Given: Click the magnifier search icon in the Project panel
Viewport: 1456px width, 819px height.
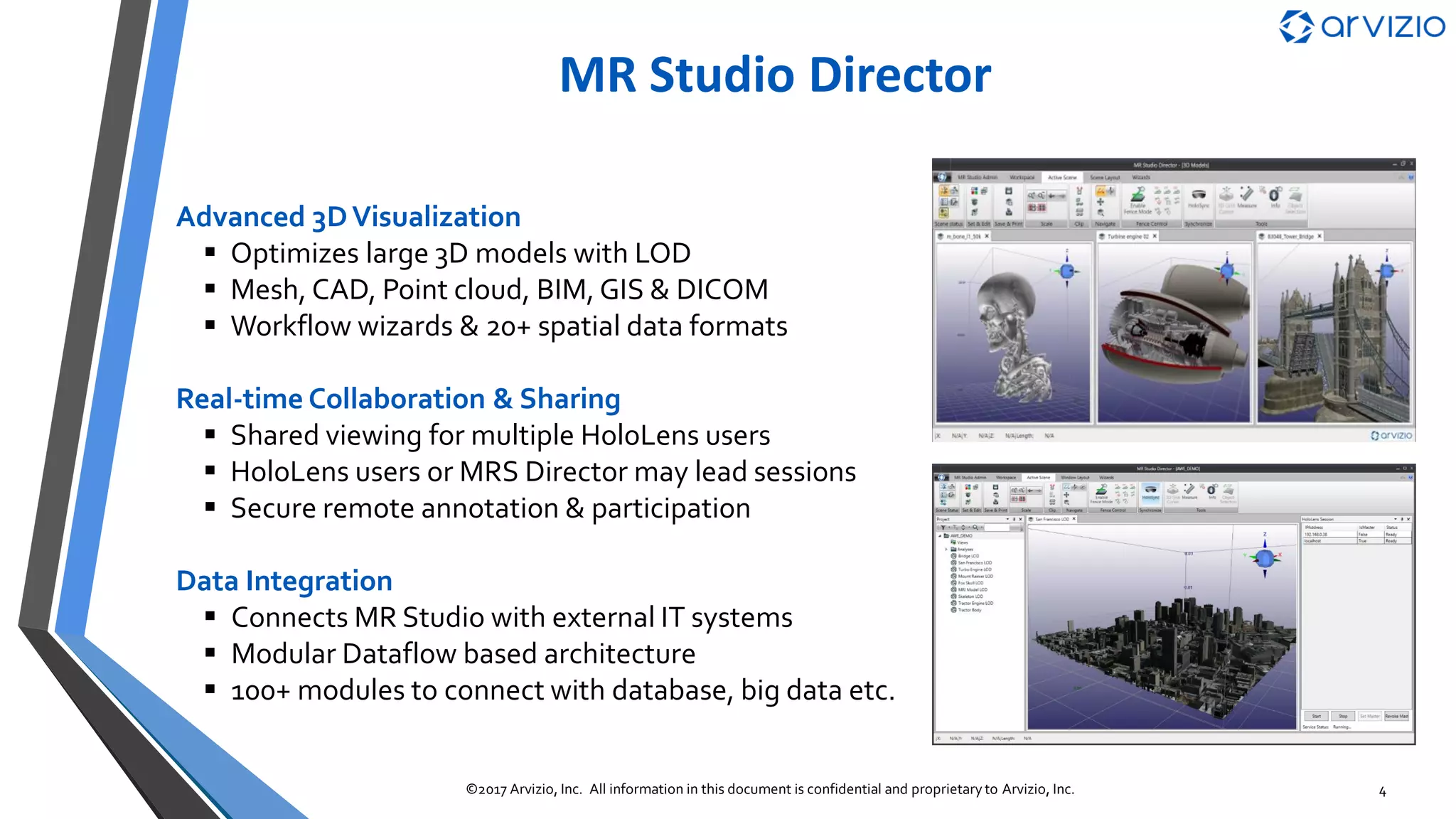Looking at the screenshot, I should (x=975, y=528).
